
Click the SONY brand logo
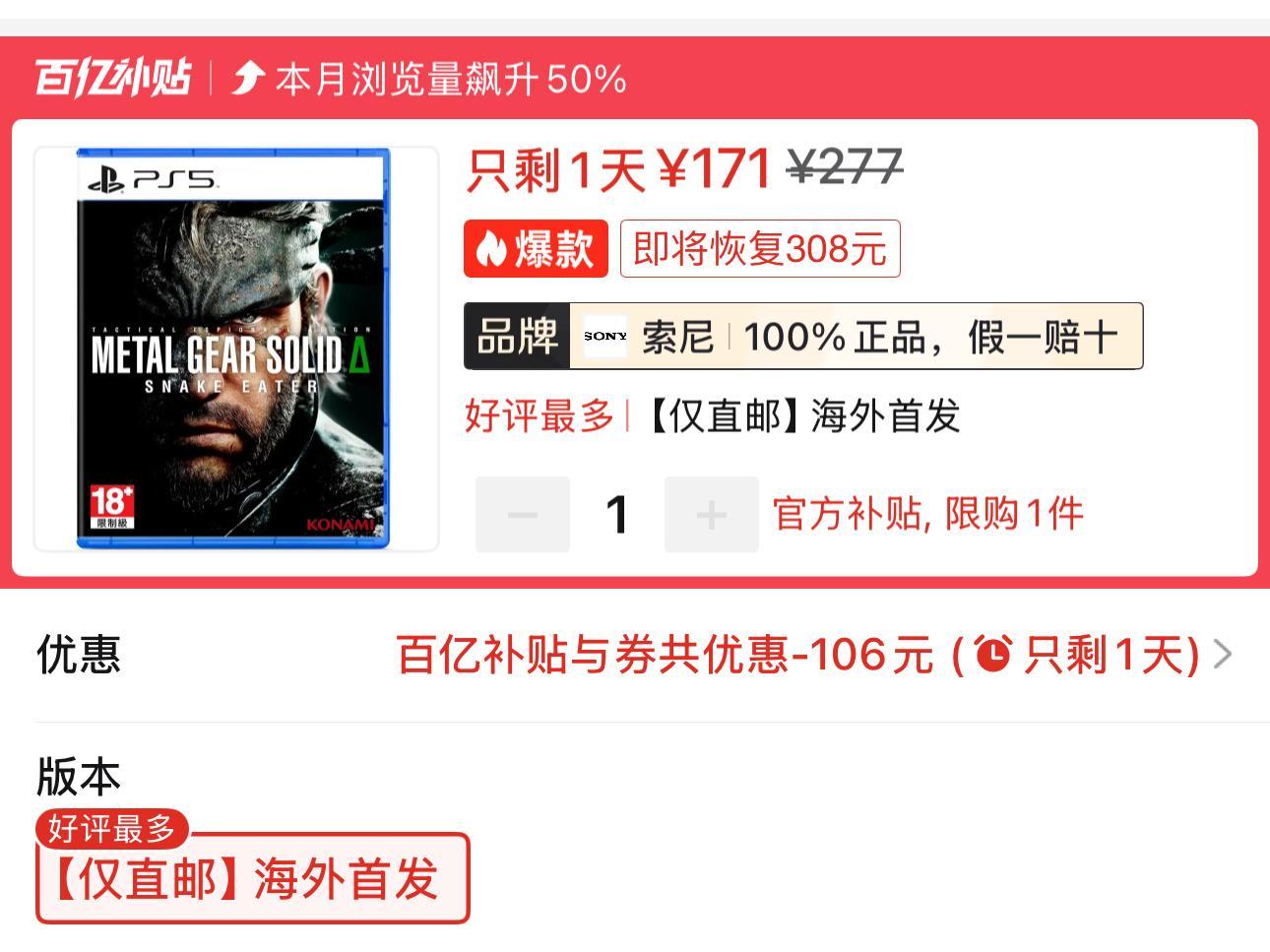[604, 337]
